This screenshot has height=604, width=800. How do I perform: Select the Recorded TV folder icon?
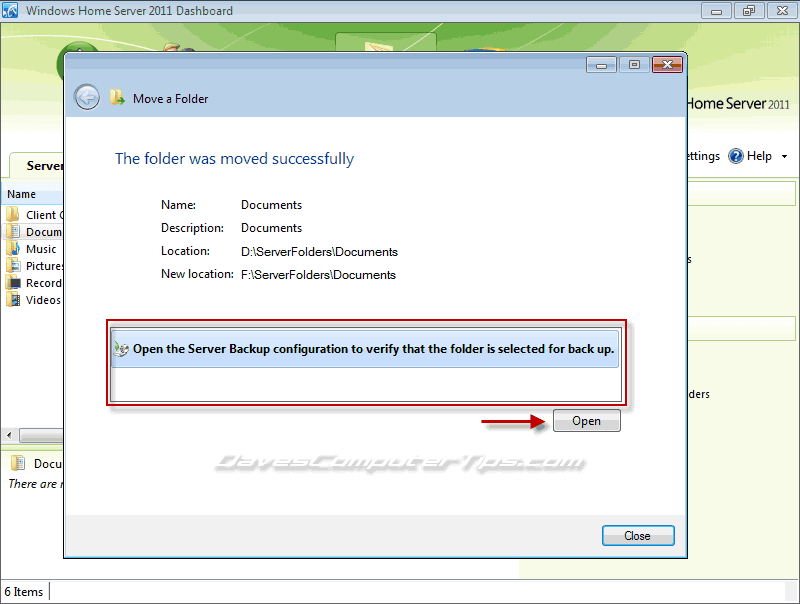click(x=13, y=283)
